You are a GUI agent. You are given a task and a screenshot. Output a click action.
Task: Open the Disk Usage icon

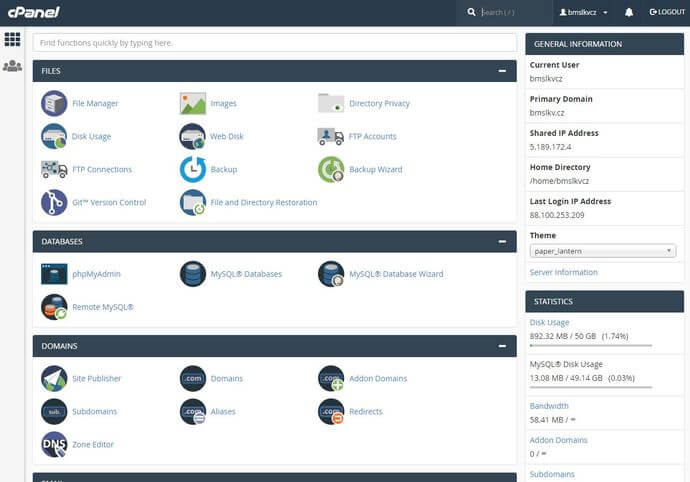tap(54, 136)
